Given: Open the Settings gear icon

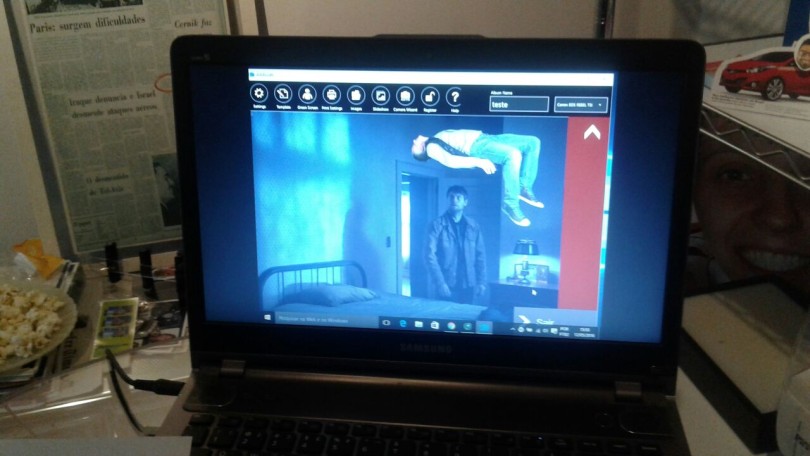Looking at the screenshot, I should [259, 93].
